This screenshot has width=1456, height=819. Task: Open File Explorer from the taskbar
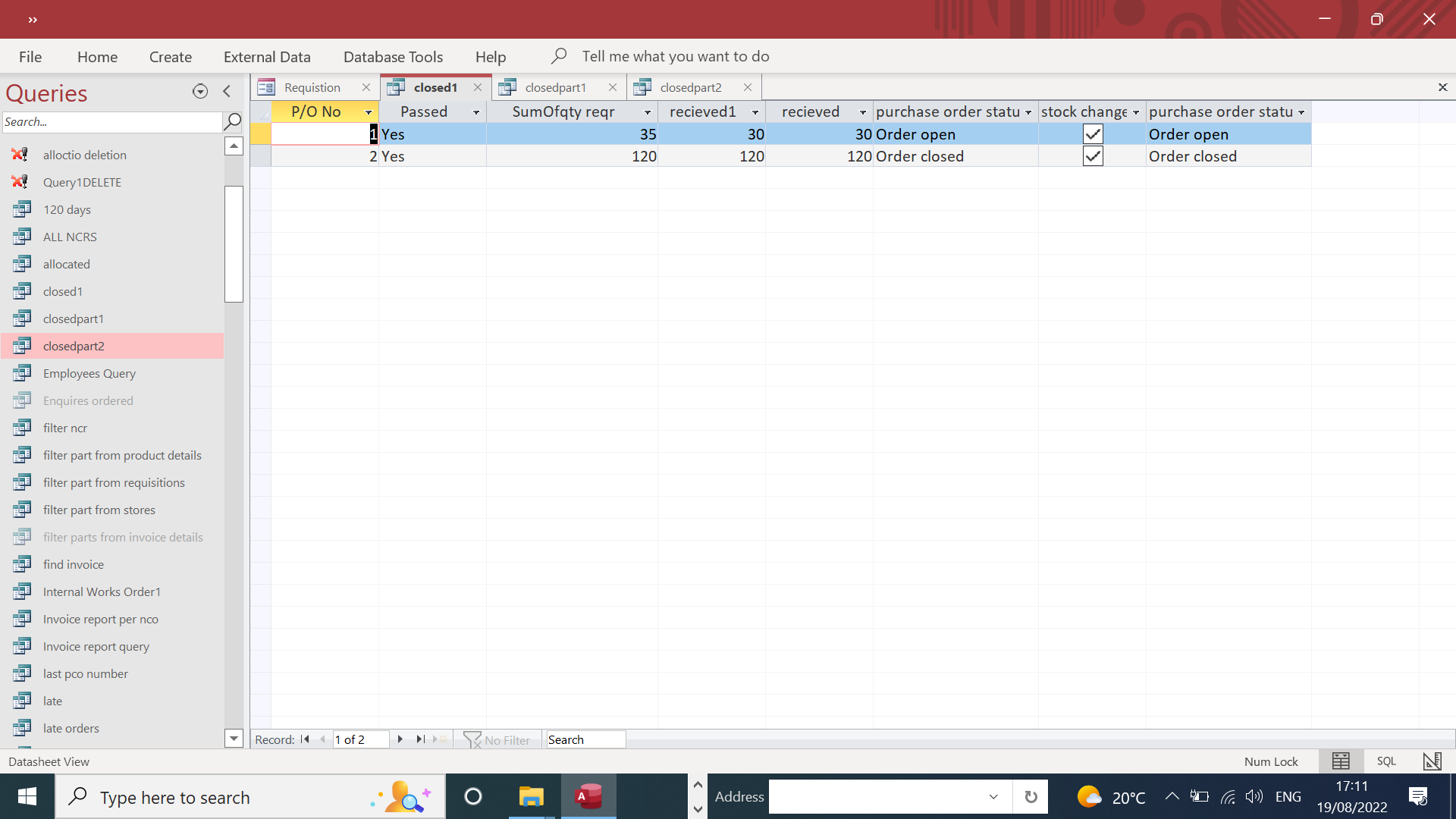(x=532, y=796)
